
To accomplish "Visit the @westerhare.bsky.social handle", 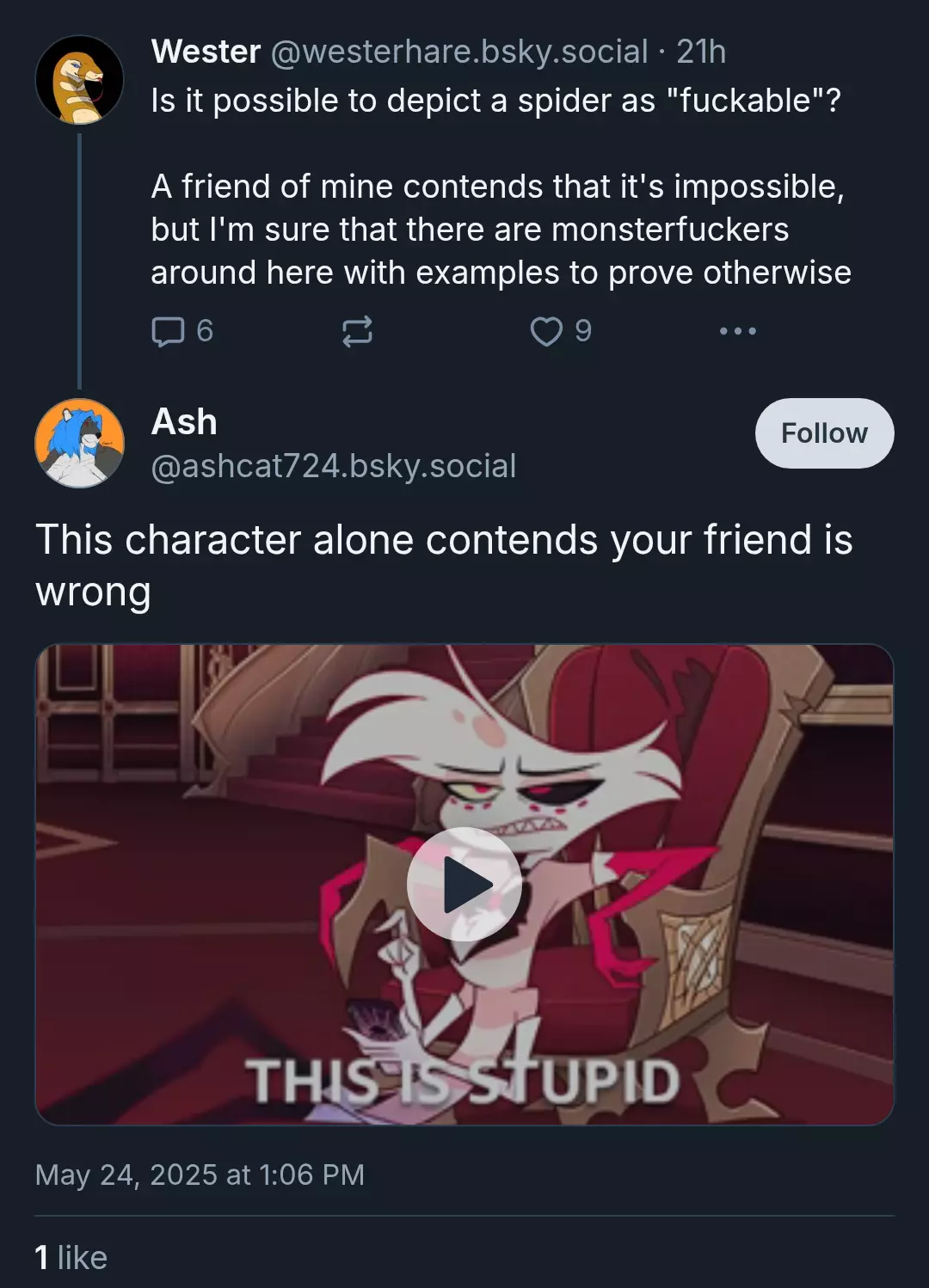I will 459,52.
